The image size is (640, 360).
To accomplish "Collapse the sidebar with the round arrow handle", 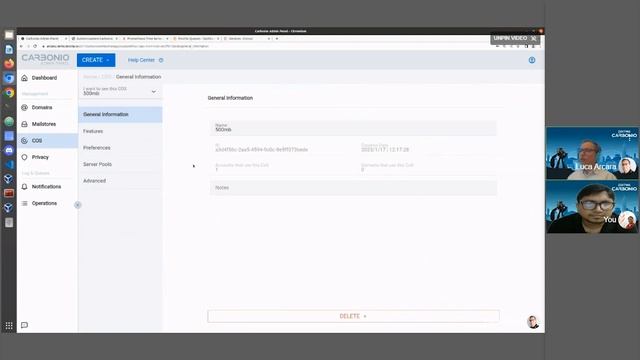I will pos(78,205).
